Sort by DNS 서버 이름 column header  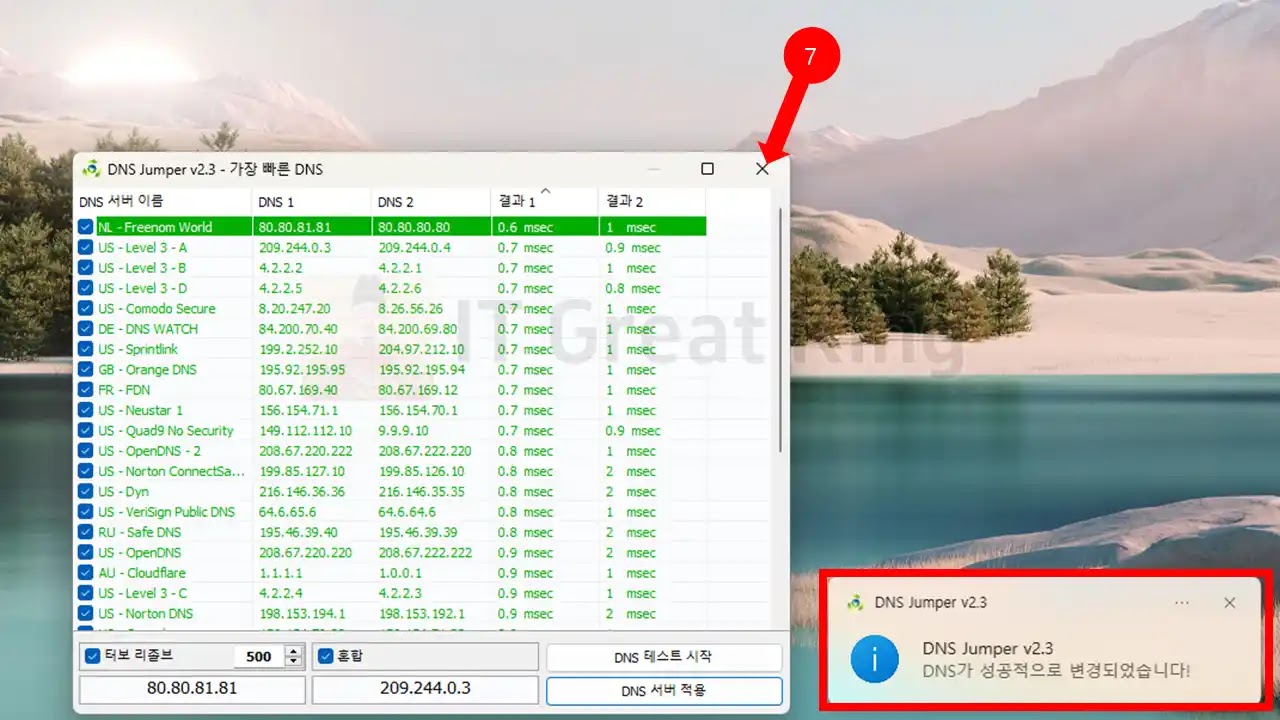(x=164, y=201)
